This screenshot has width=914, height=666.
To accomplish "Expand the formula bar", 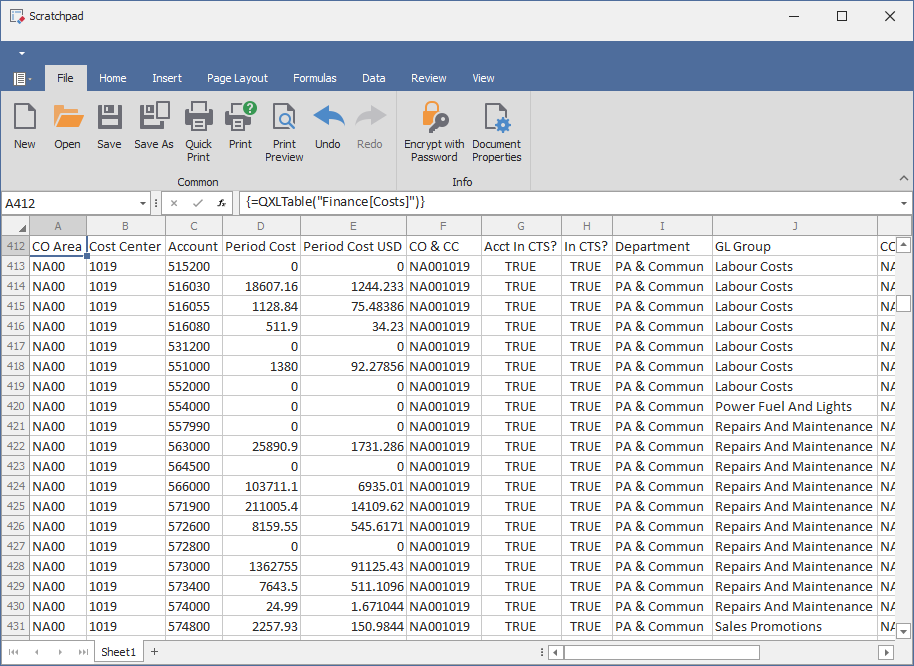I will pyautogui.click(x=904, y=203).
